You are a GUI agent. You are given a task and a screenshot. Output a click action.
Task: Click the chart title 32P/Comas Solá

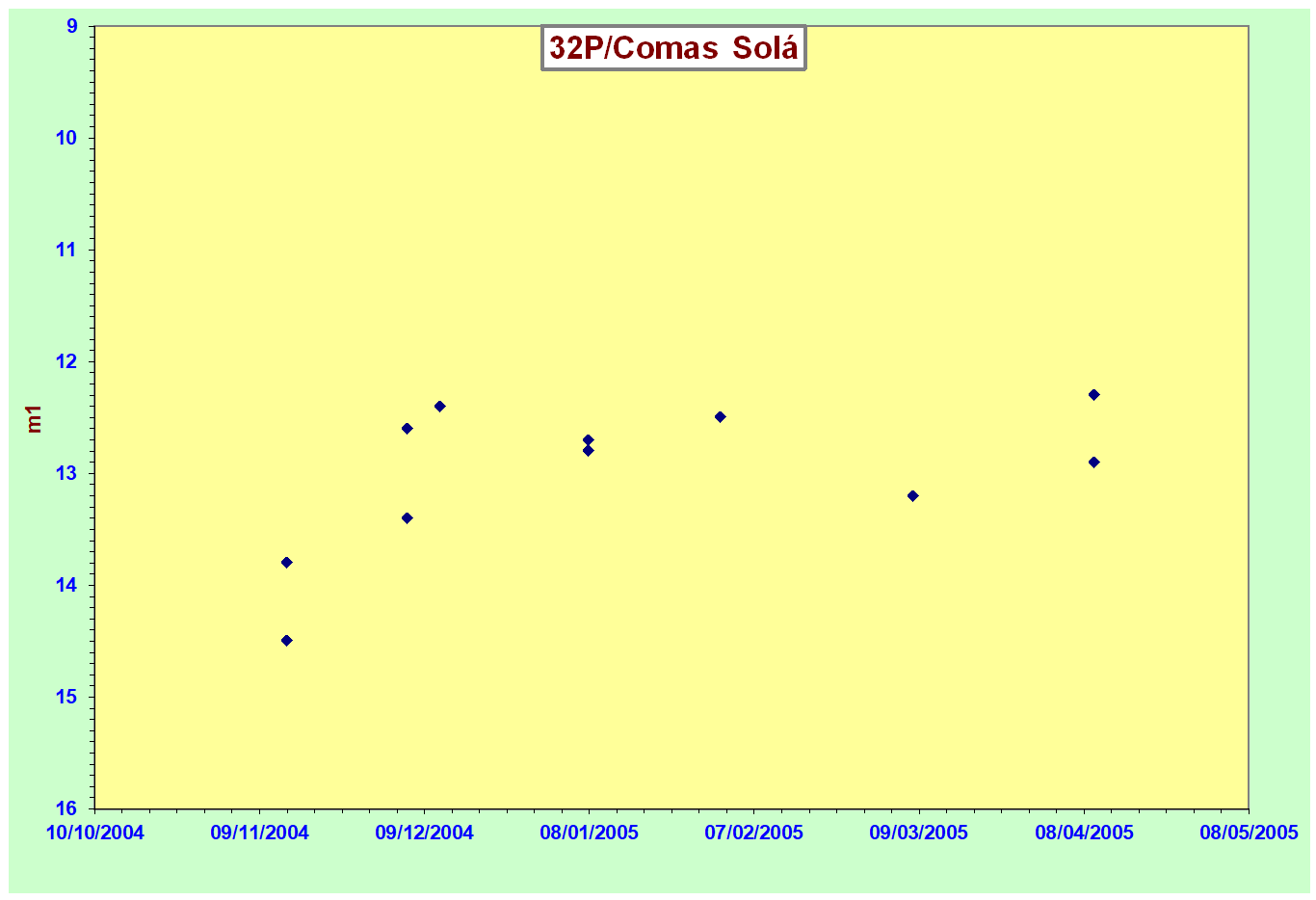tap(672, 47)
